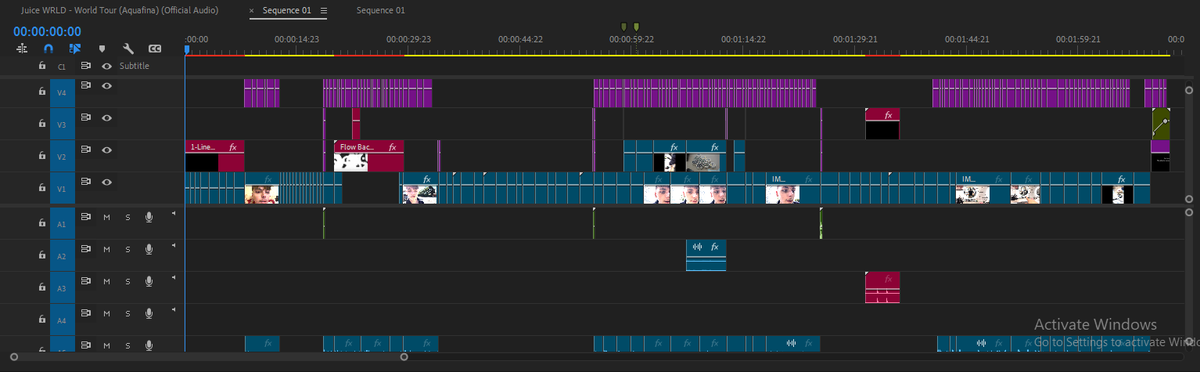Select the Flow Bac... clip on V2
This screenshot has height=372, width=1200.
369,156
